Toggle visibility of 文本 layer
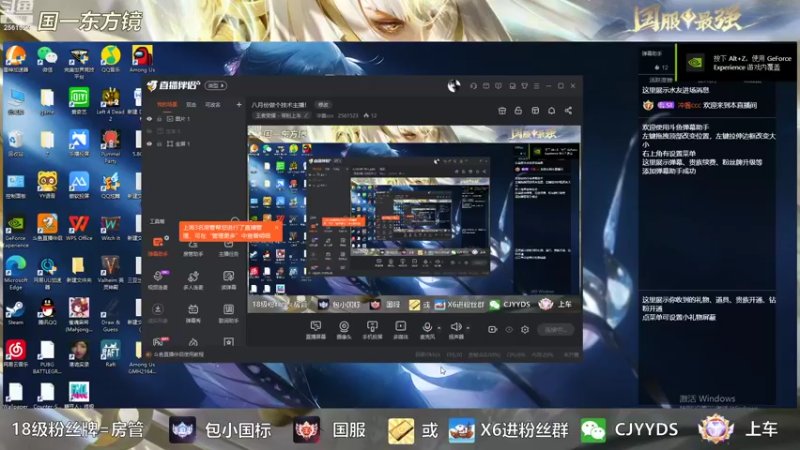800x450 pixels. (x=149, y=131)
